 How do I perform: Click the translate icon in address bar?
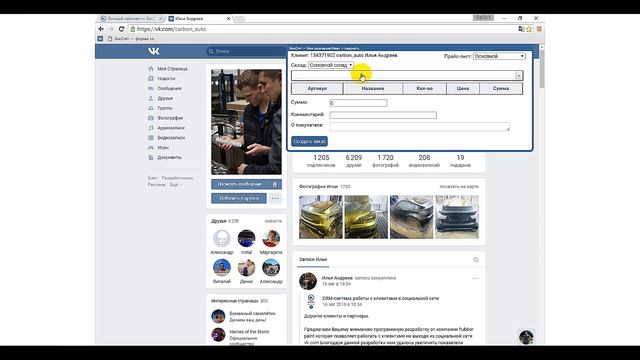[521, 29]
